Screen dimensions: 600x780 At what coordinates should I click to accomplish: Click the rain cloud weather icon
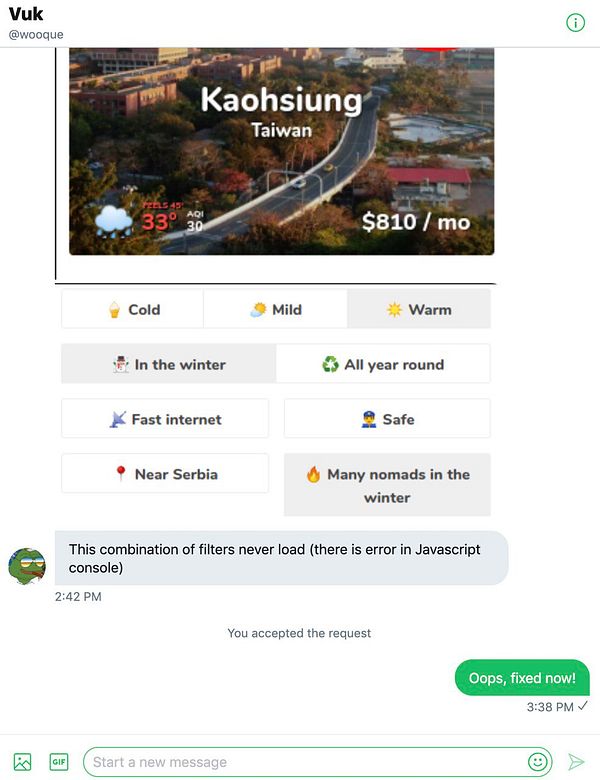[113, 220]
